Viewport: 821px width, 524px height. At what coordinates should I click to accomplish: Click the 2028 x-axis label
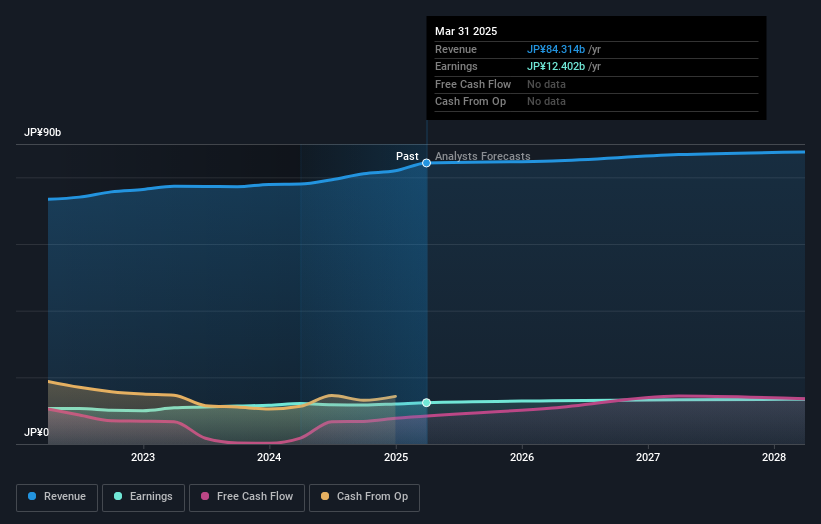[774, 457]
